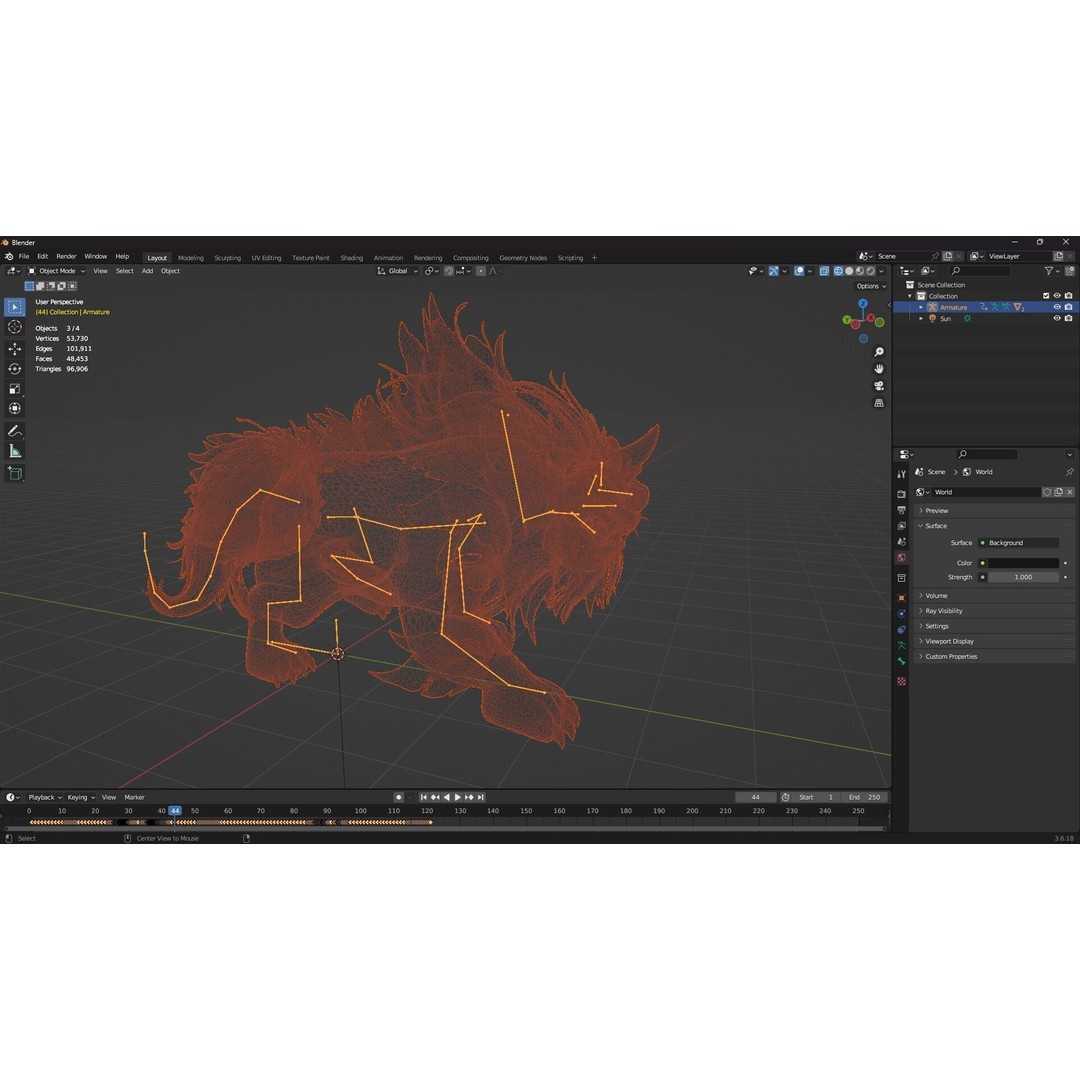The height and width of the screenshot is (1080, 1080).
Task: Open the View Layer properties tab
Action: (x=901, y=526)
